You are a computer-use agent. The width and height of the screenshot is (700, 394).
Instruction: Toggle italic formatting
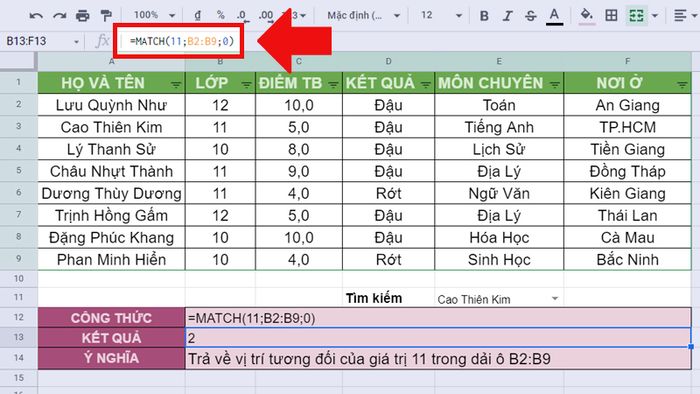coord(508,16)
